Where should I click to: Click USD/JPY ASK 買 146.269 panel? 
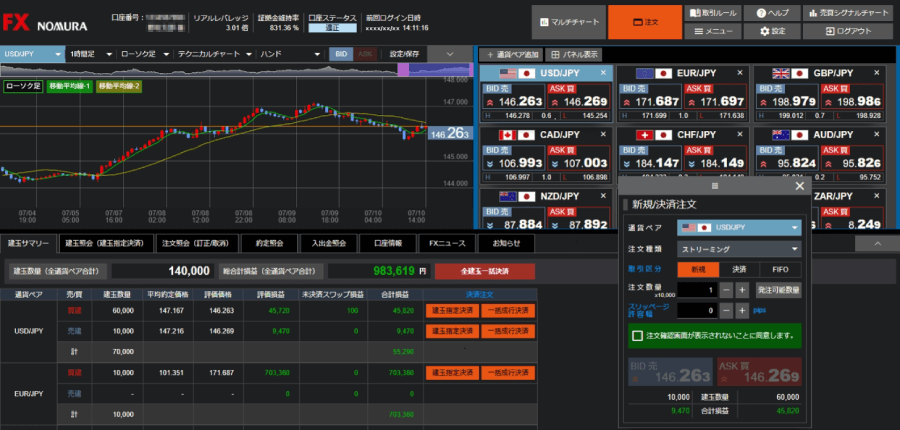578,96
